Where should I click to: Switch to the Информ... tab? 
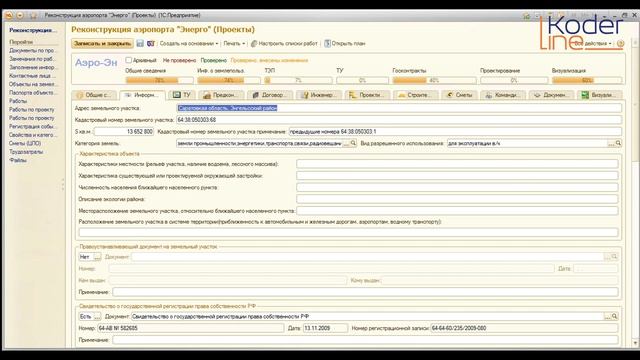142,95
